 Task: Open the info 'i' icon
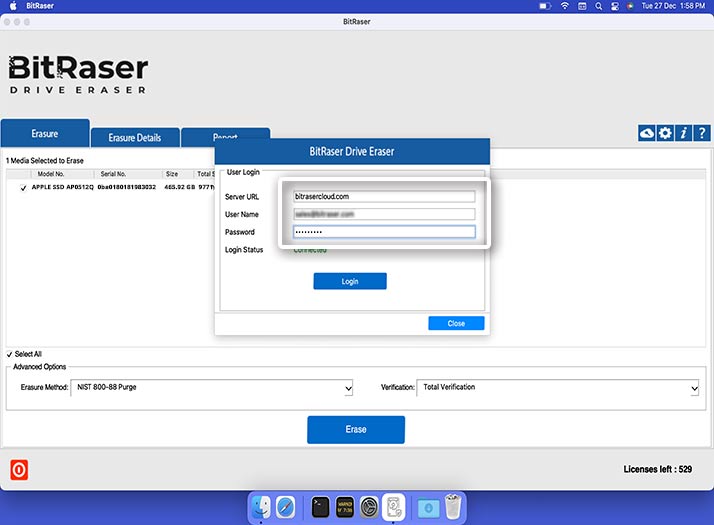683,133
